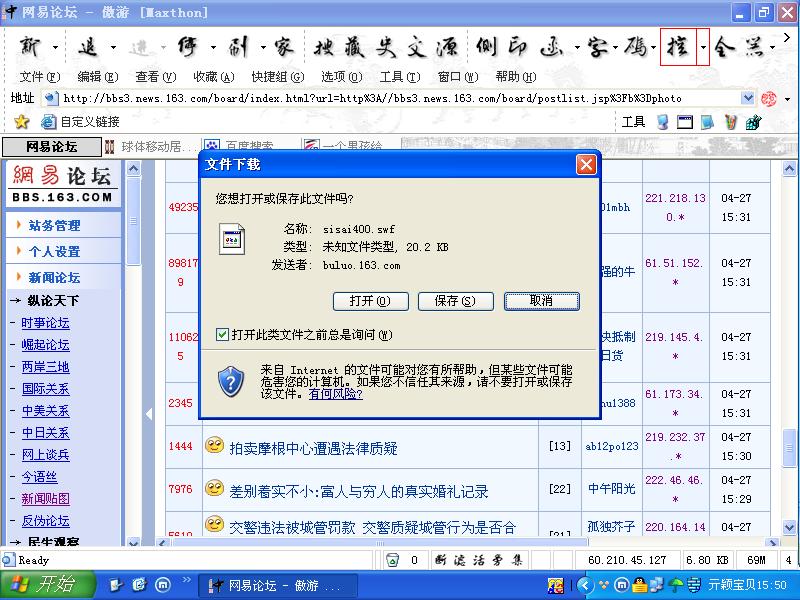
Task: Open the Windows 开始 Start button
Action: 47,585
